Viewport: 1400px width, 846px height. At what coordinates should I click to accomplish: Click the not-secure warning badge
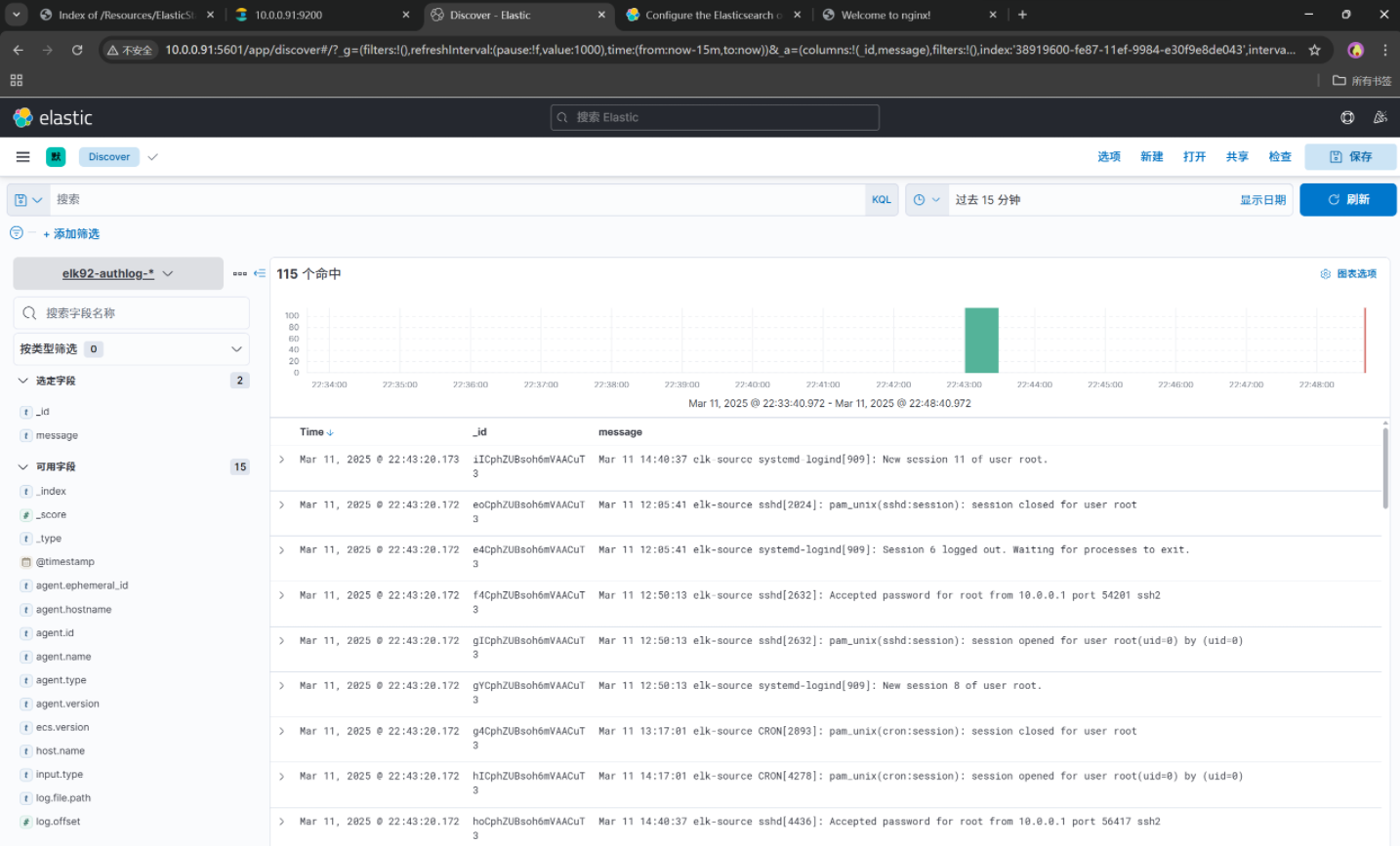point(130,50)
